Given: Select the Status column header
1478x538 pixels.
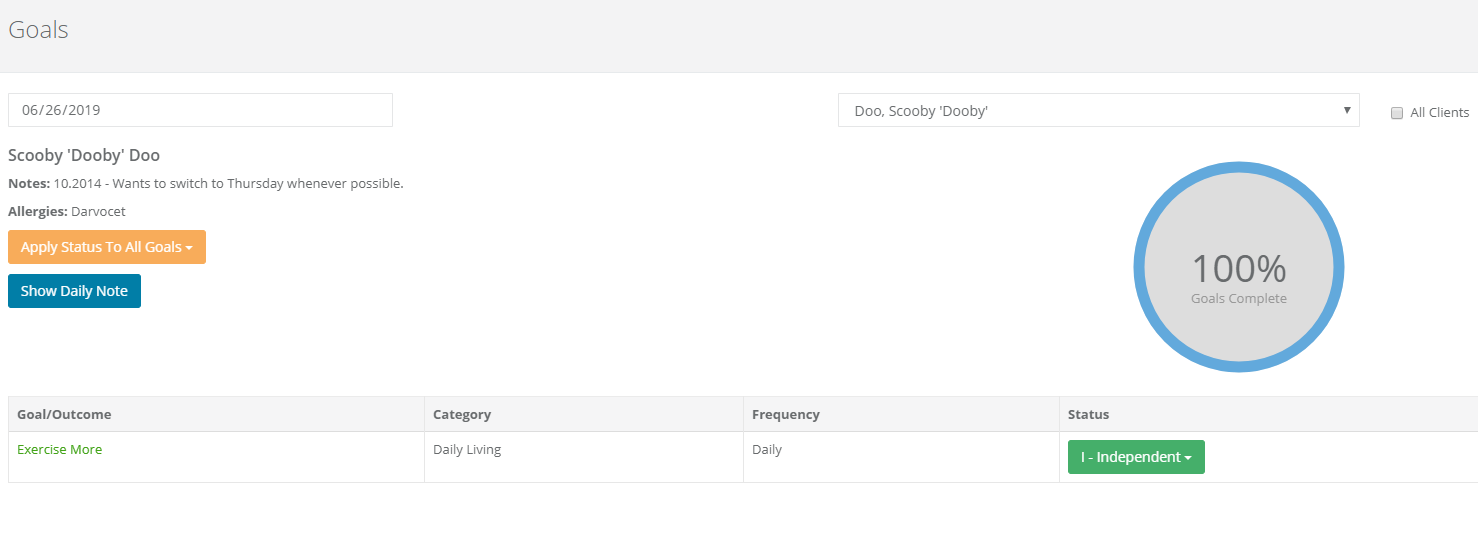Looking at the screenshot, I should click(1088, 414).
